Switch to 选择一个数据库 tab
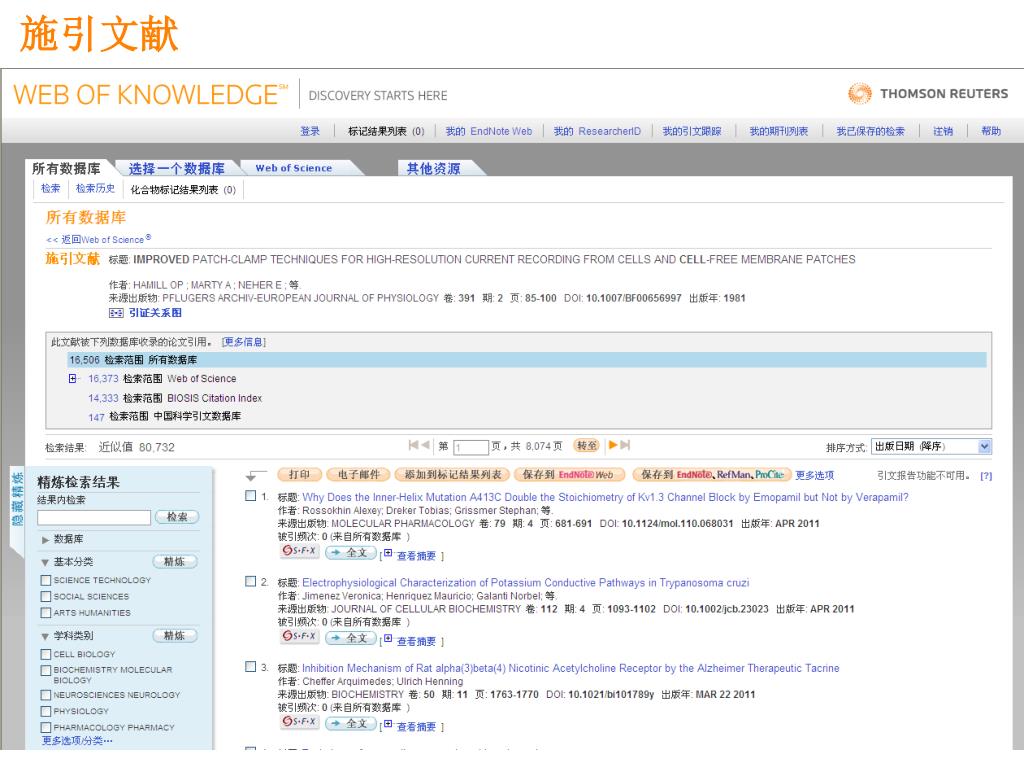 pos(176,168)
